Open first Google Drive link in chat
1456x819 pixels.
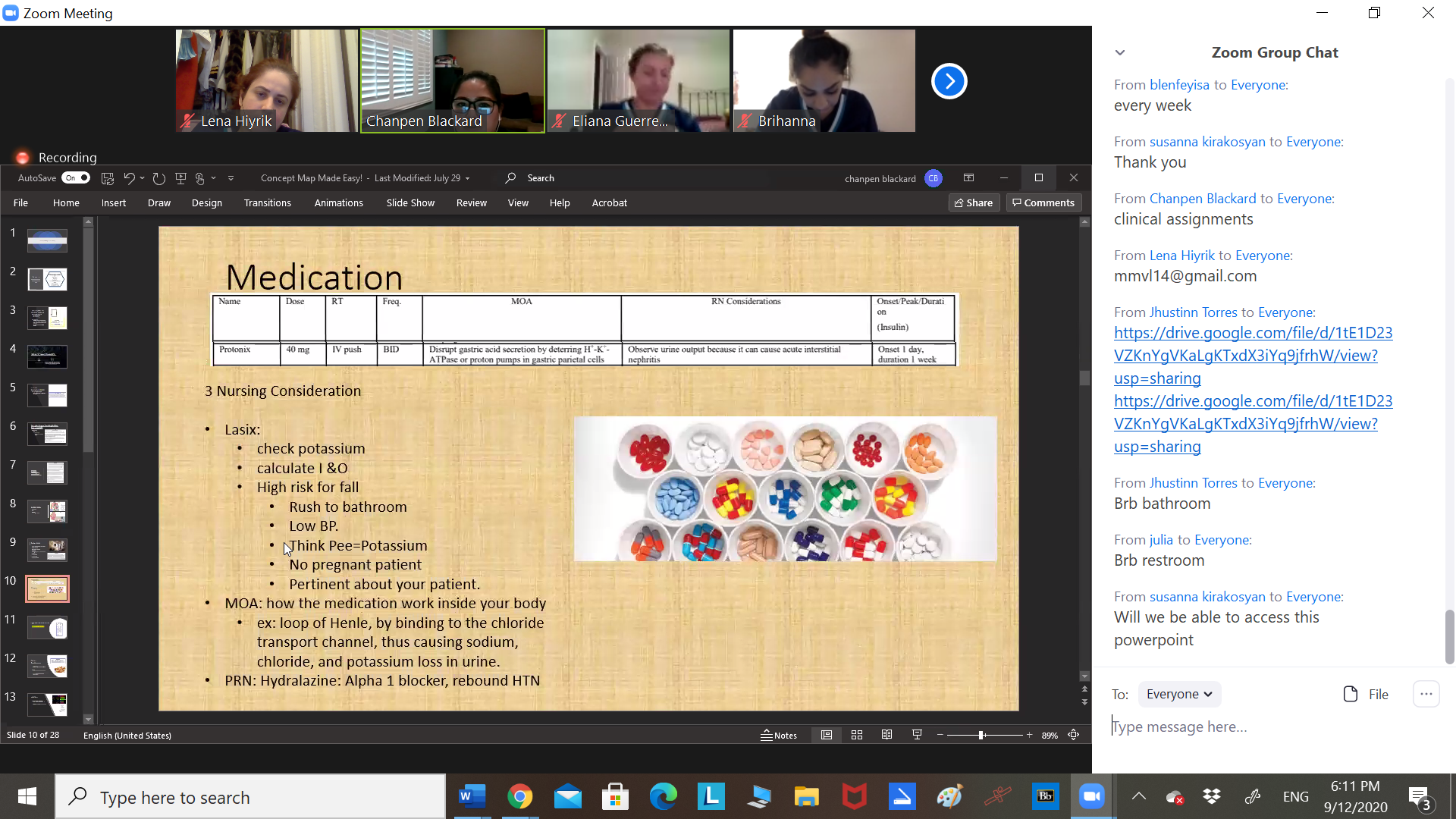click(1253, 355)
